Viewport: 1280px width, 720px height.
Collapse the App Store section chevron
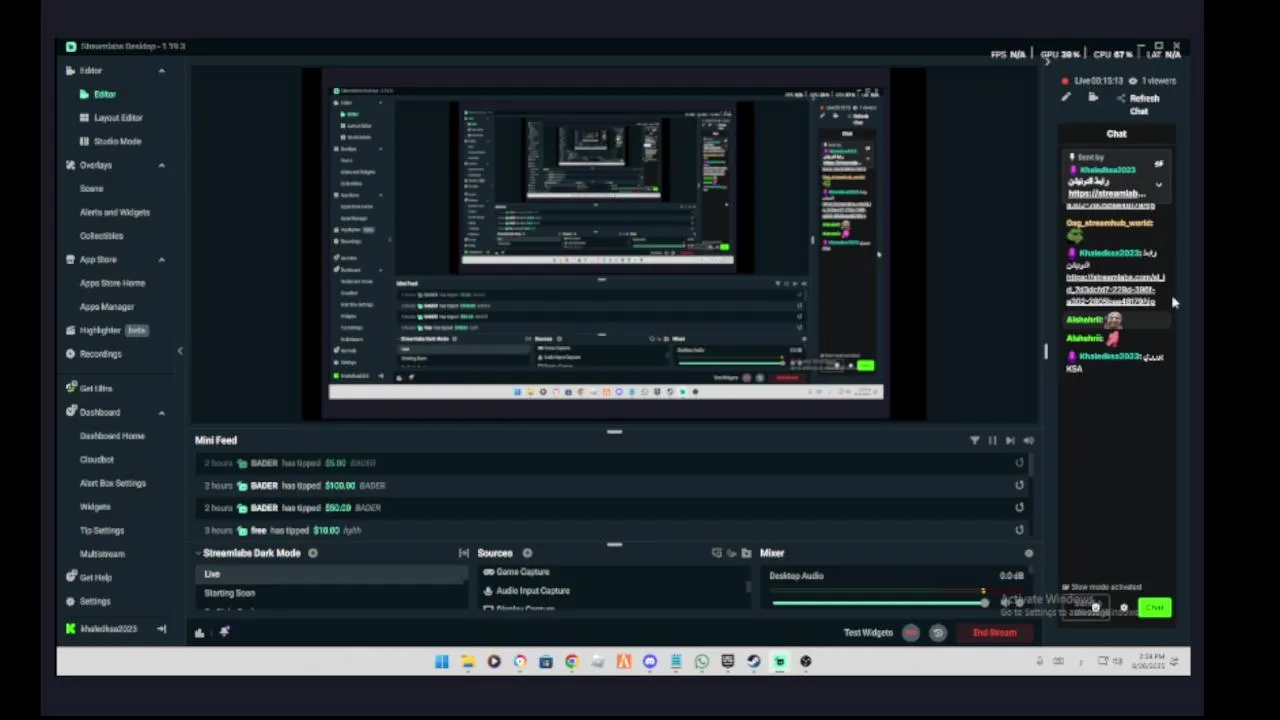click(x=162, y=260)
